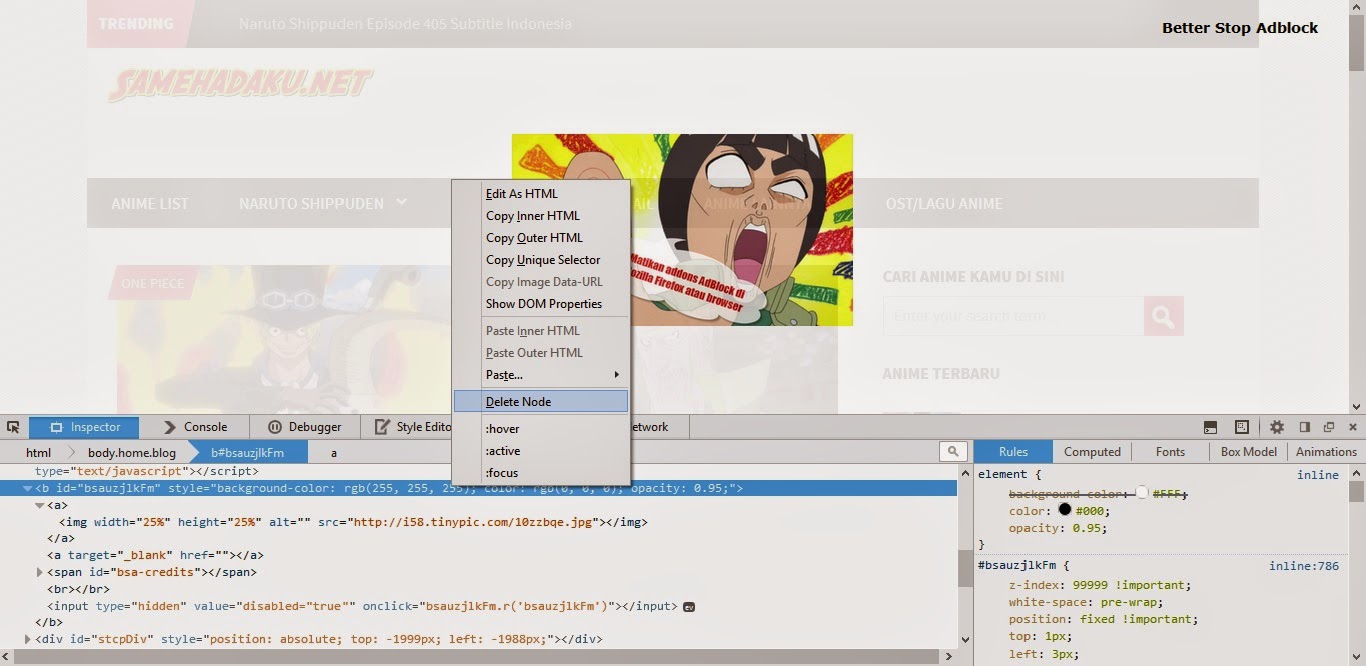Click the Rules panel scrollbar thumb

click(1356, 491)
